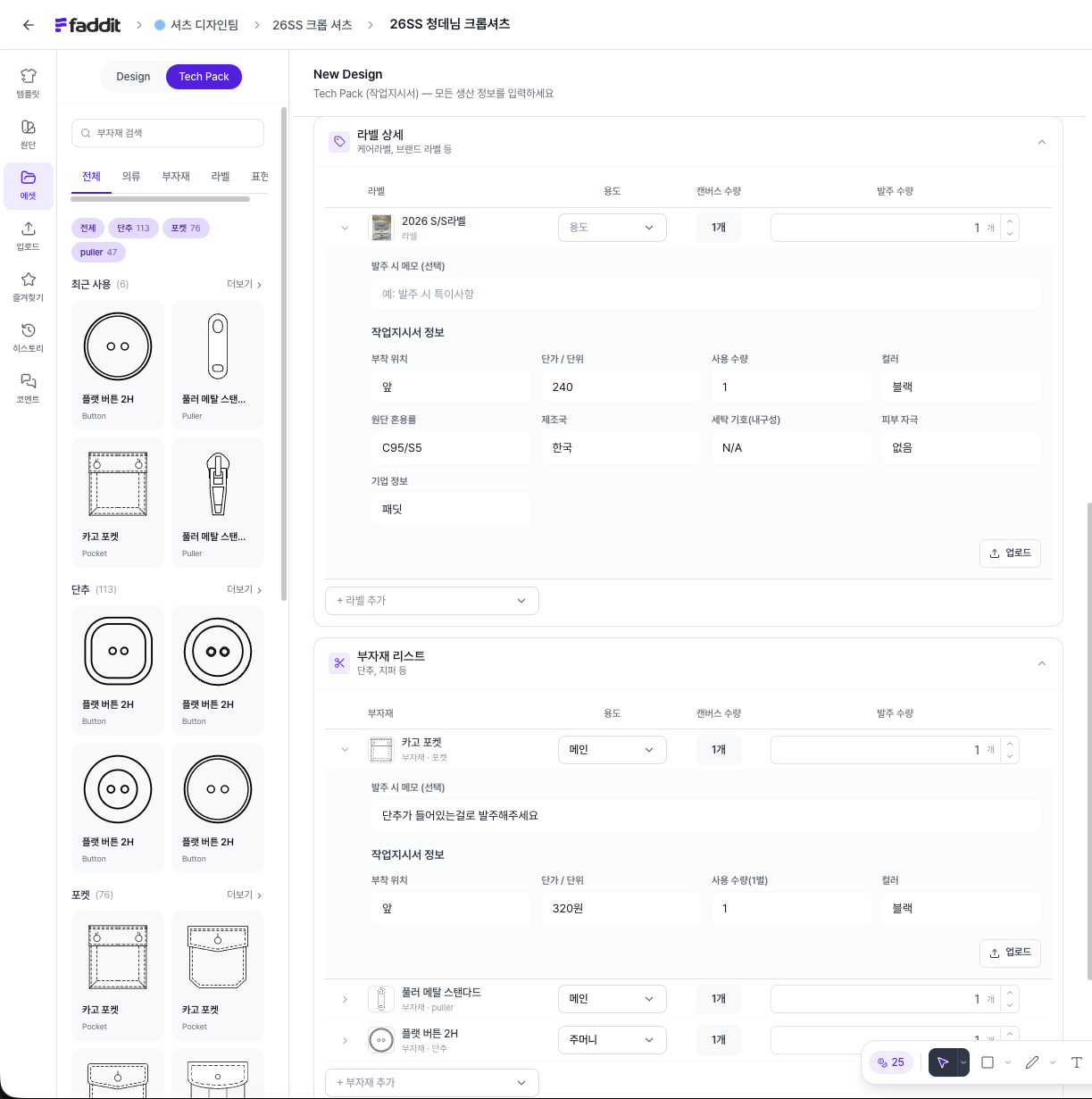Open the 즐겨찾기 star panel
Viewport: 1092px width, 1099px height.
pyautogui.click(x=29, y=286)
